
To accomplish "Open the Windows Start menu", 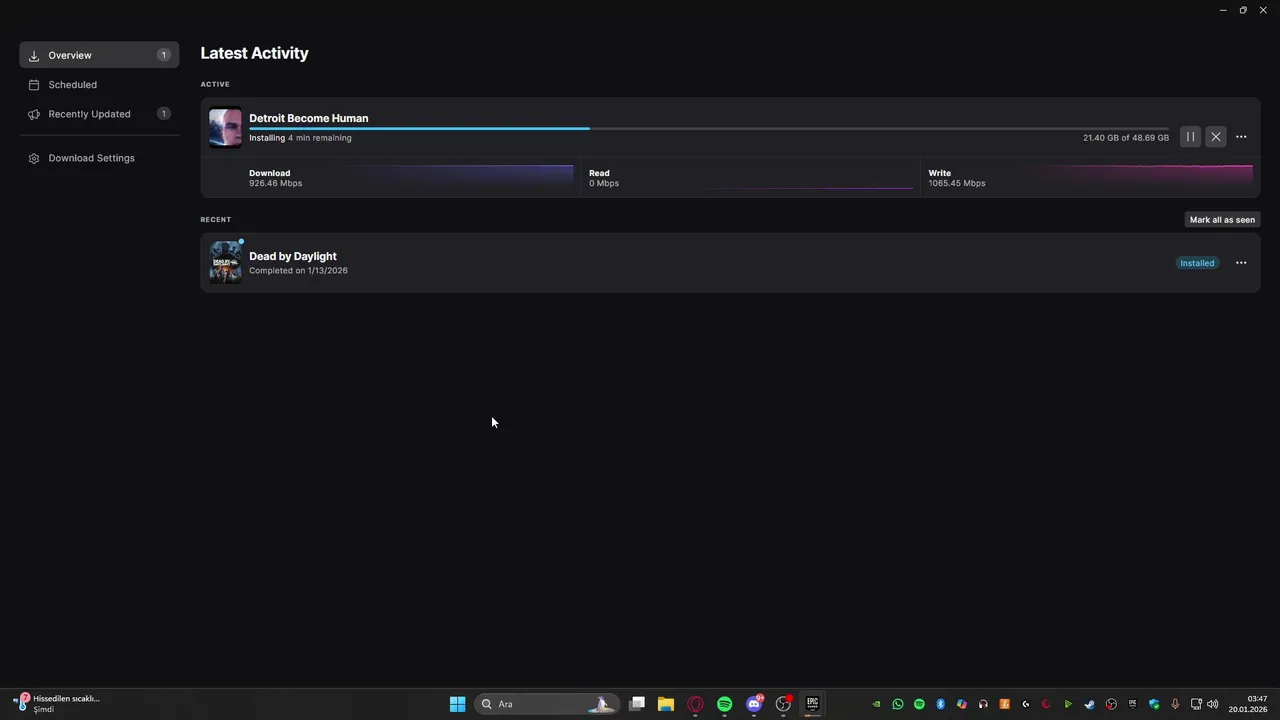I will click(x=457, y=704).
